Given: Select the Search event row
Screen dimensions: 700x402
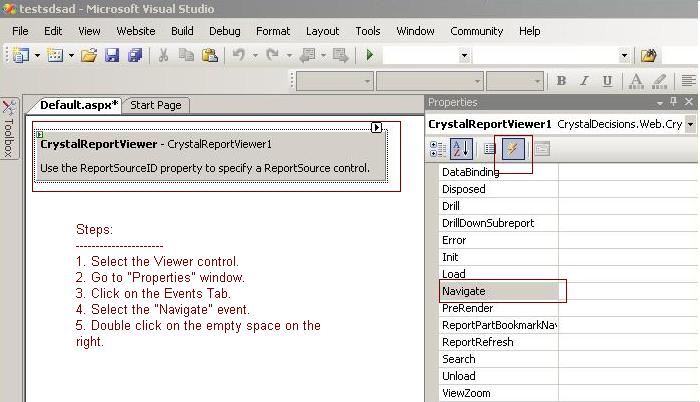Looking at the screenshot, I should [x=499, y=359].
